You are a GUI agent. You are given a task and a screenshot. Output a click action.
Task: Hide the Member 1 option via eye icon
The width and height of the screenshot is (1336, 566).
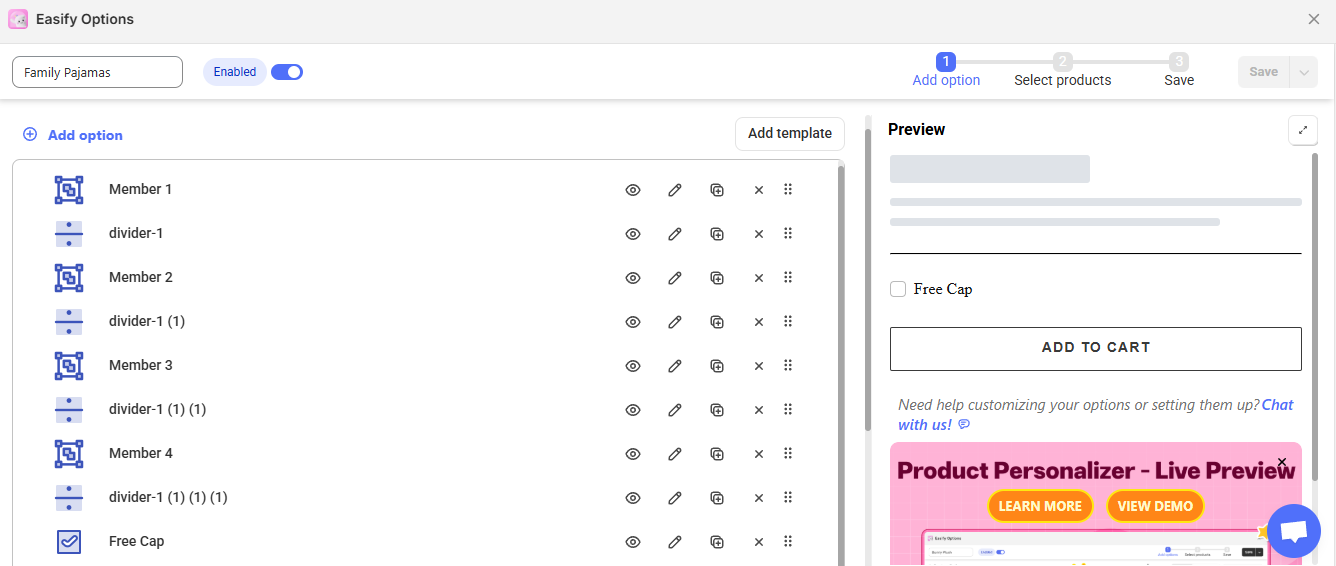(633, 190)
